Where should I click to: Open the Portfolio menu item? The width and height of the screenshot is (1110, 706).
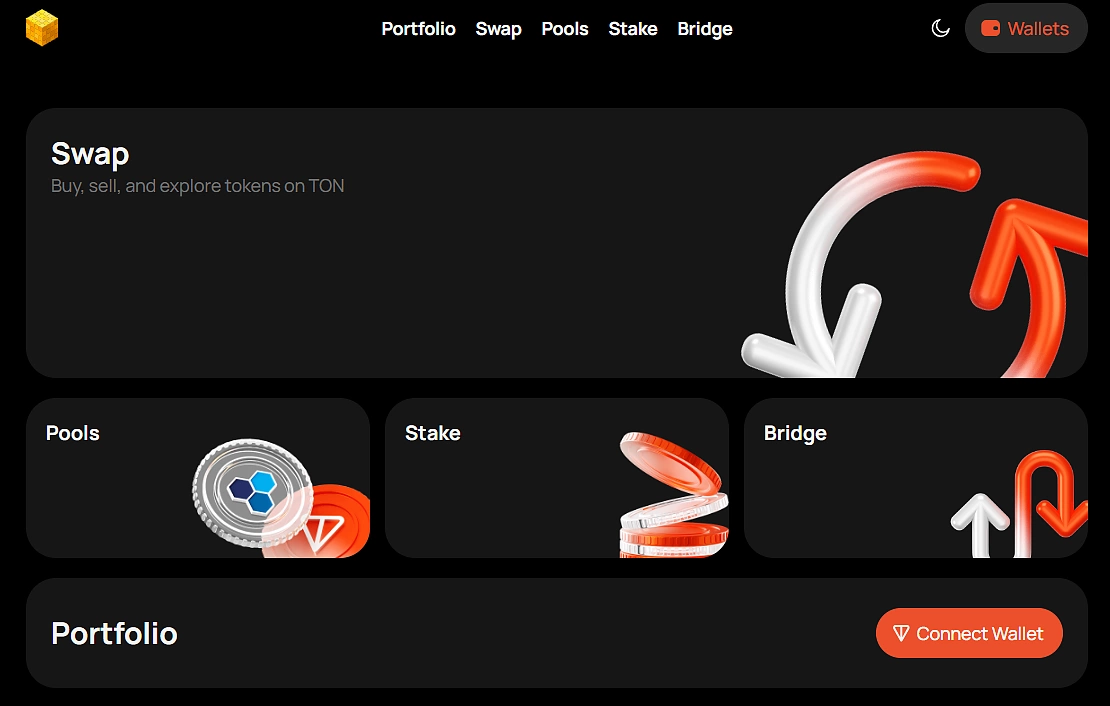click(418, 29)
